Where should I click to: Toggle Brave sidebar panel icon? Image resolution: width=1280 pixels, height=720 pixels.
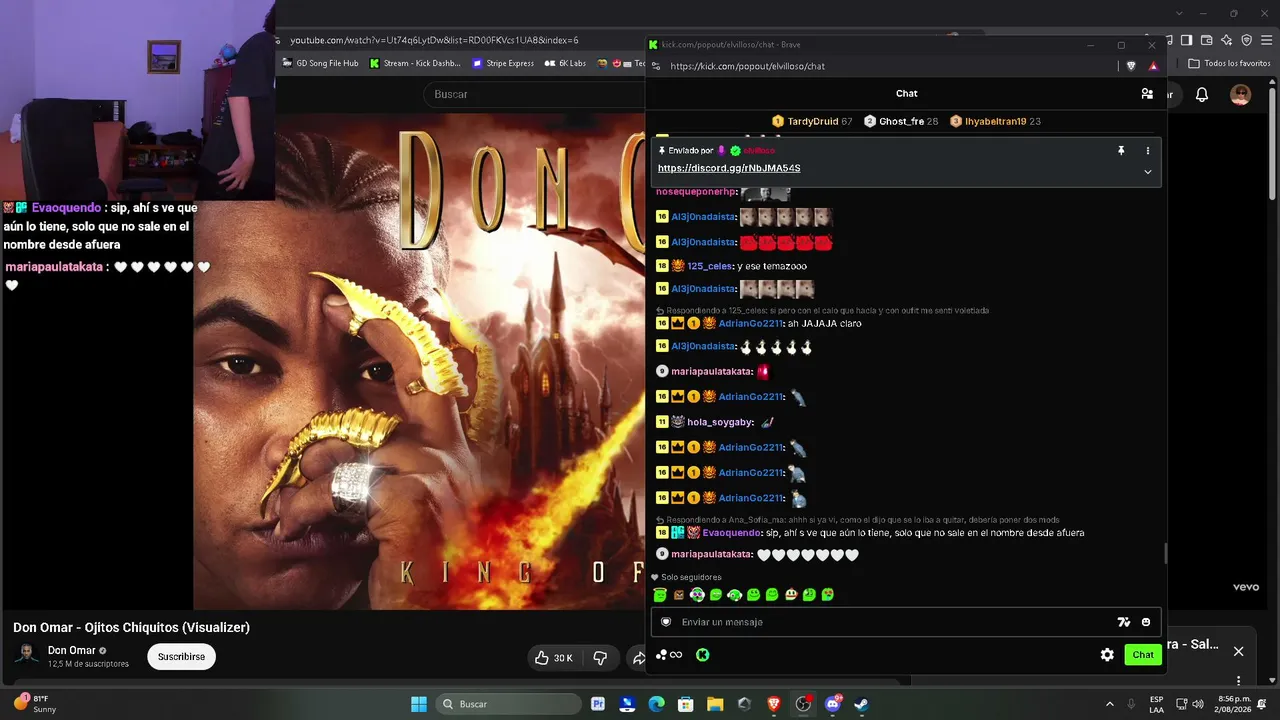point(1186,40)
